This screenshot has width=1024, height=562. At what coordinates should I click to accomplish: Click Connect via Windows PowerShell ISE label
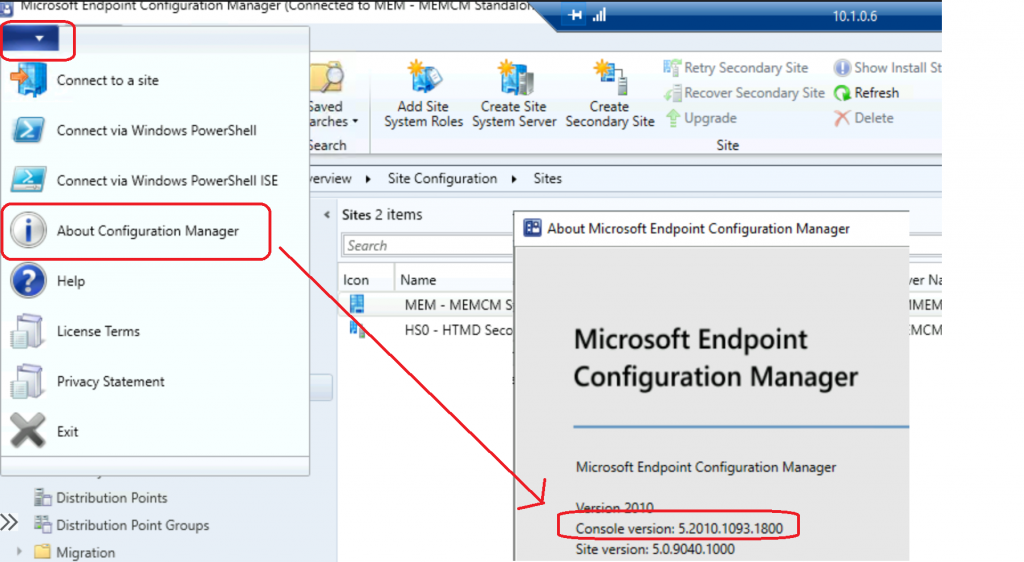[167, 181]
